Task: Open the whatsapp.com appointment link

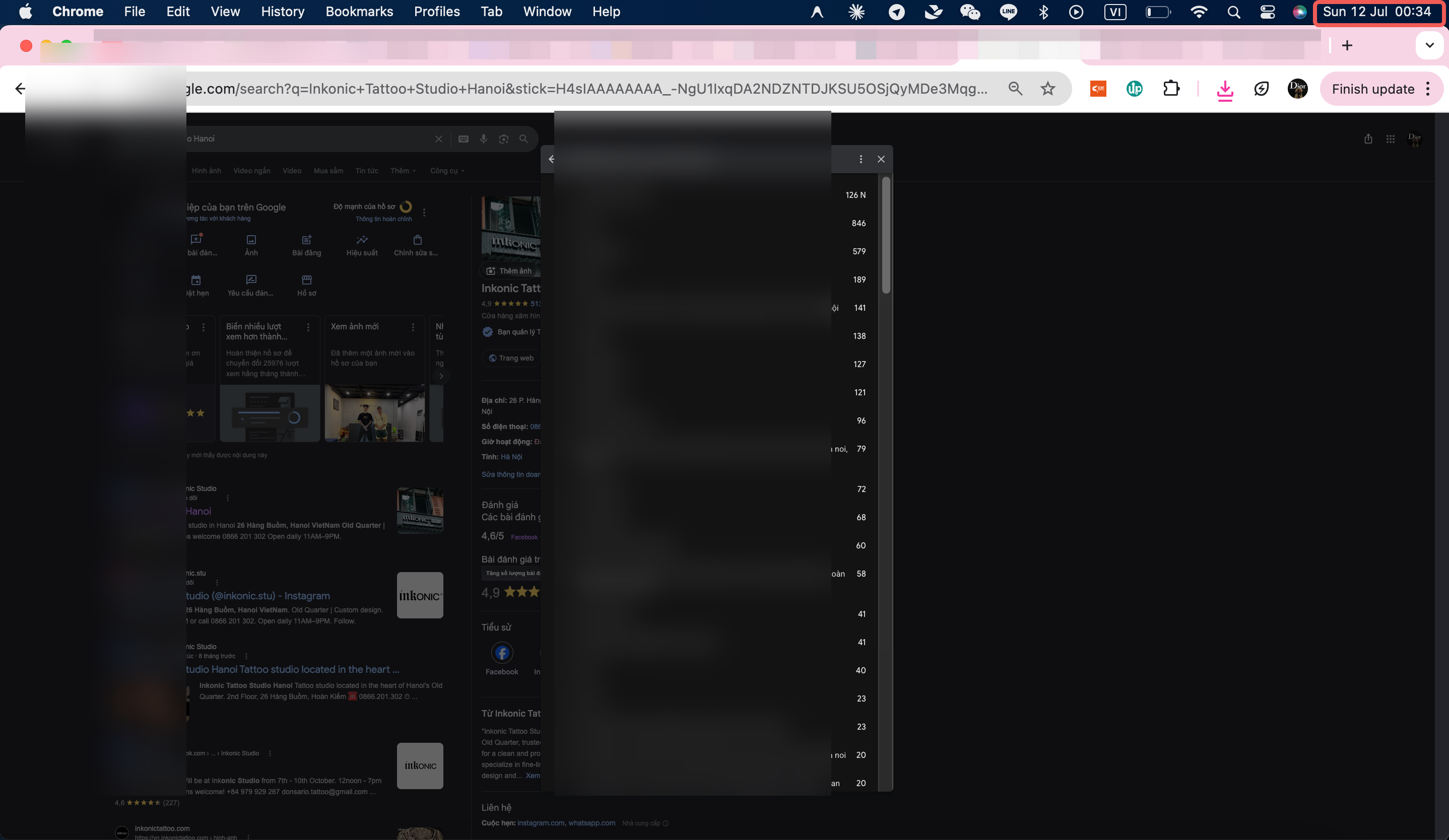Action: point(591,823)
